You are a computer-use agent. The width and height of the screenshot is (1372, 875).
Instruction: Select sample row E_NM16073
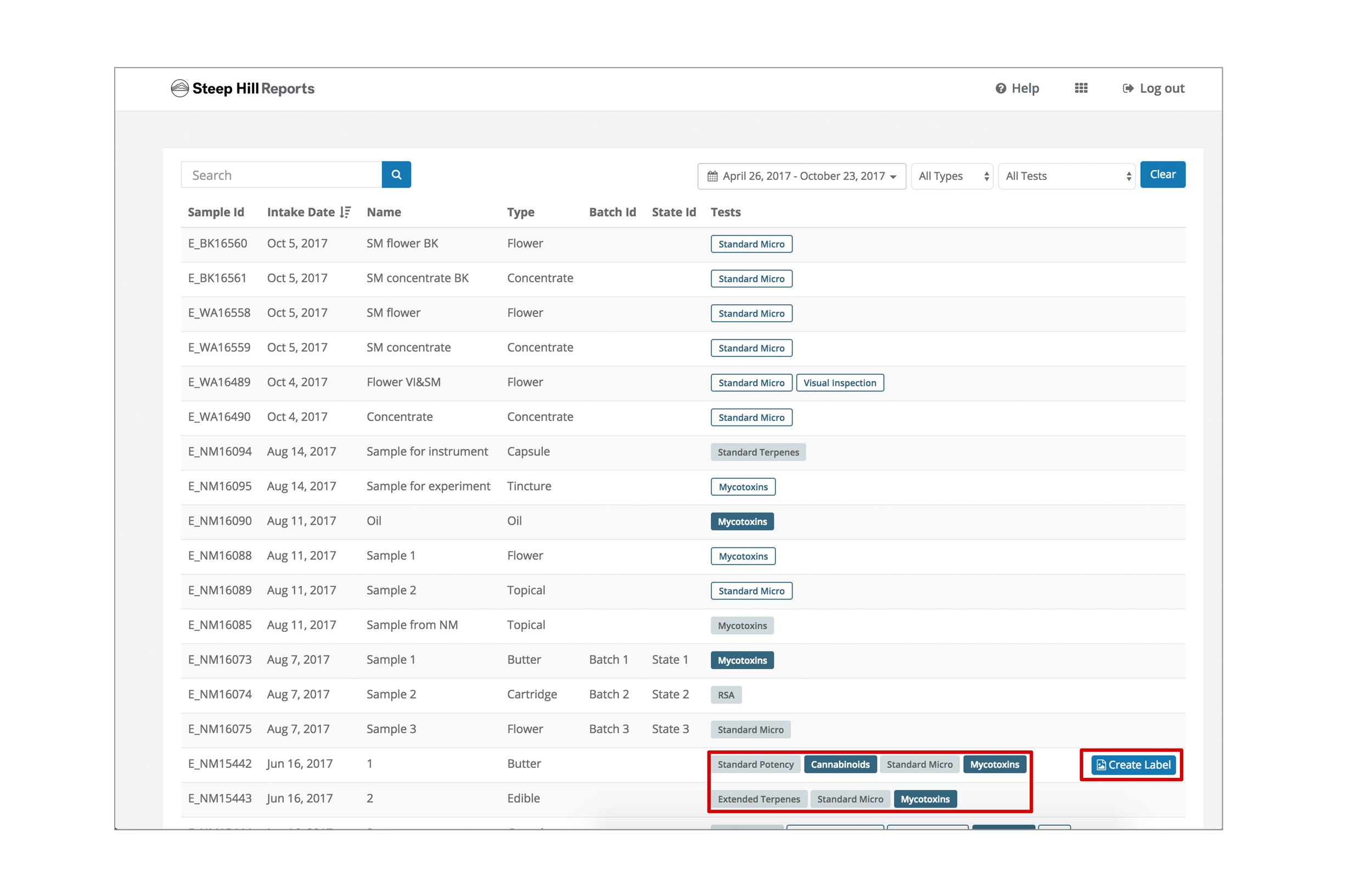(x=683, y=661)
